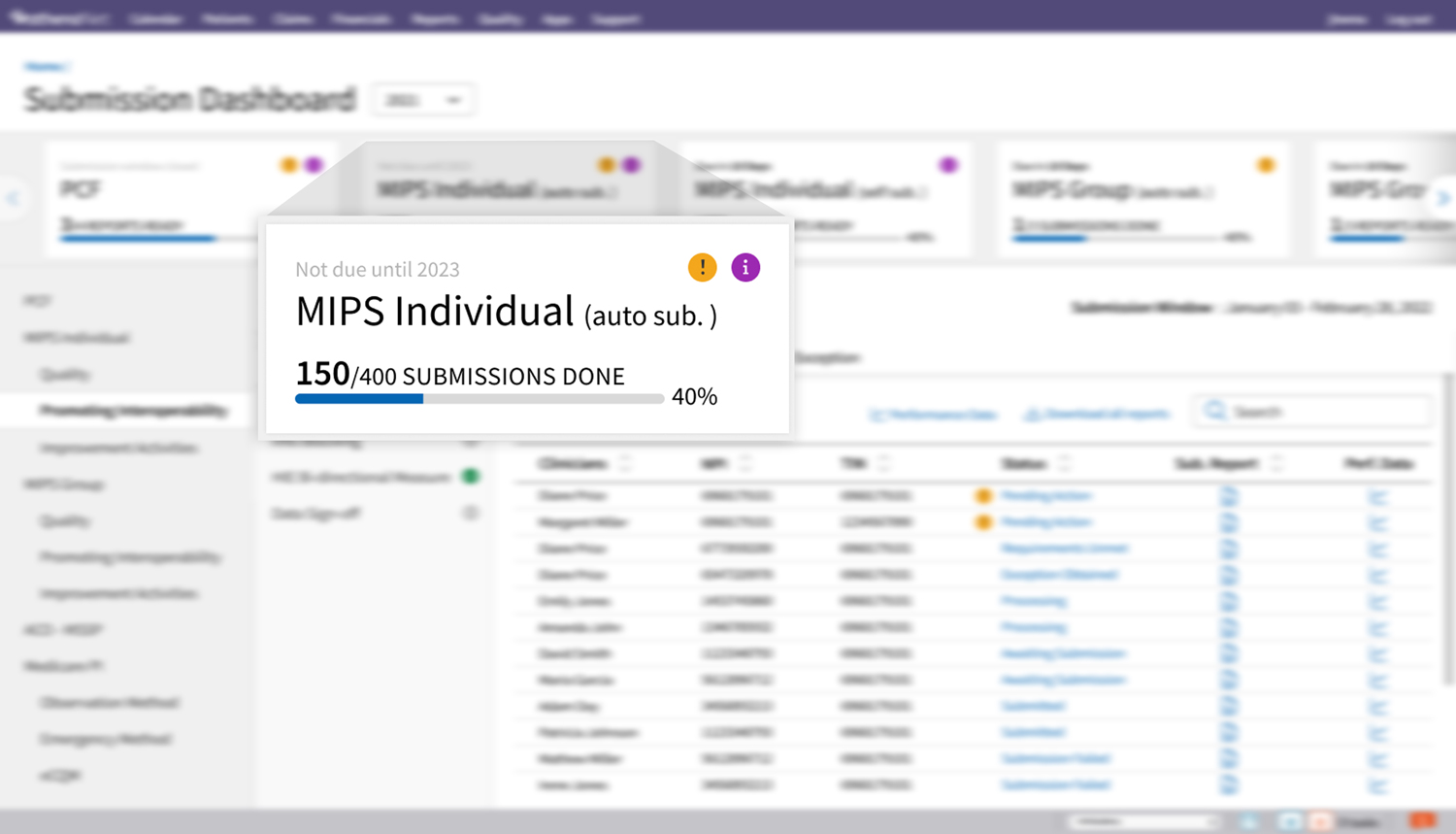Select ACO - MSSP in the left sidebar
Image resolution: width=1456 pixels, height=834 pixels.
point(63,630)
